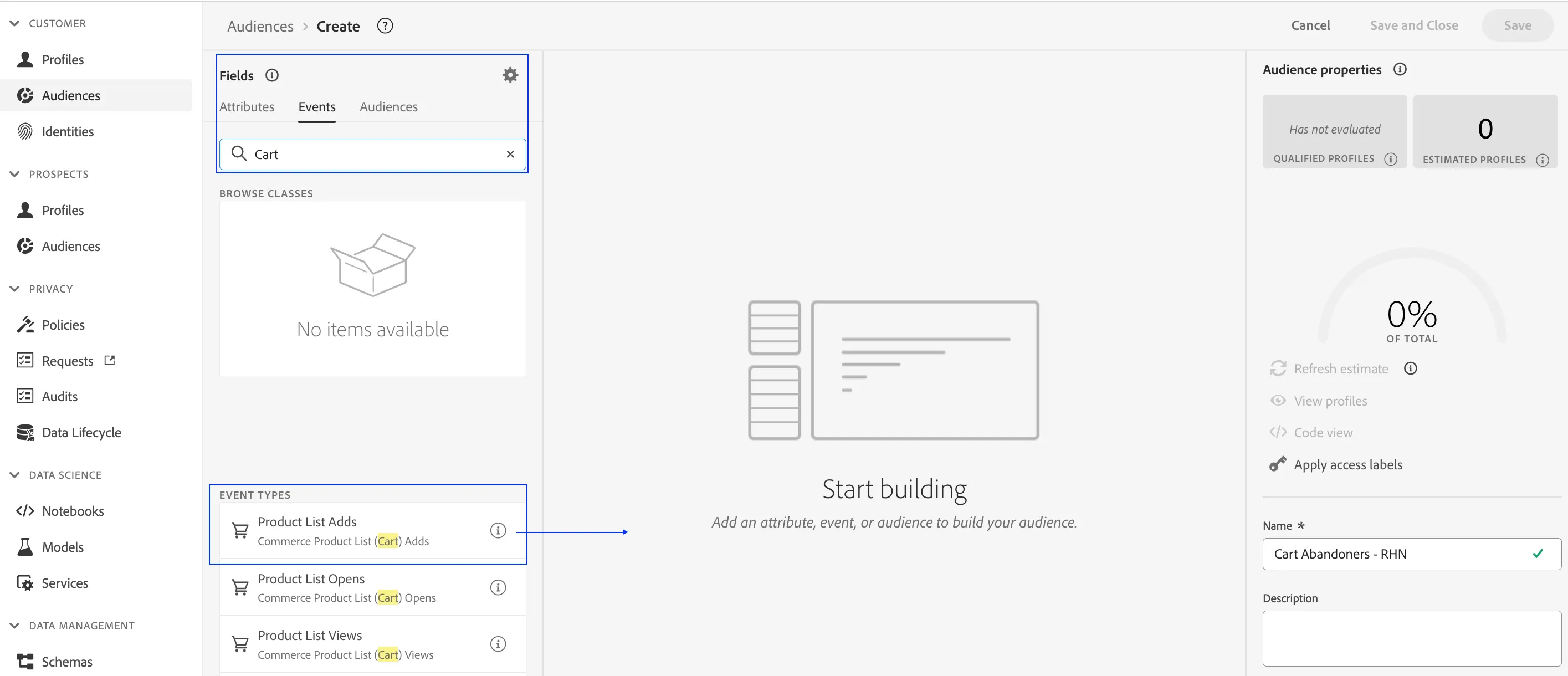Go back via Audiences breadcrumb link
Screen dimensions: 1568x676
[260, 26]
